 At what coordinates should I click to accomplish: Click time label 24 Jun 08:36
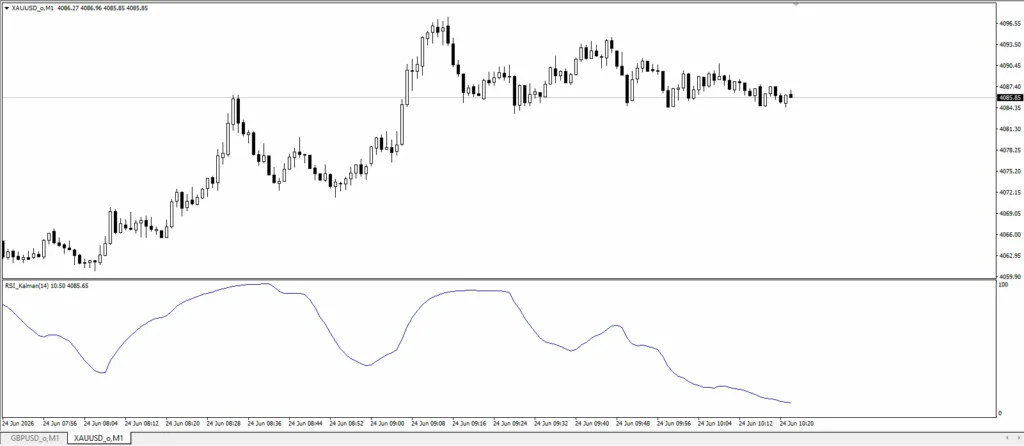coord(264,423)
